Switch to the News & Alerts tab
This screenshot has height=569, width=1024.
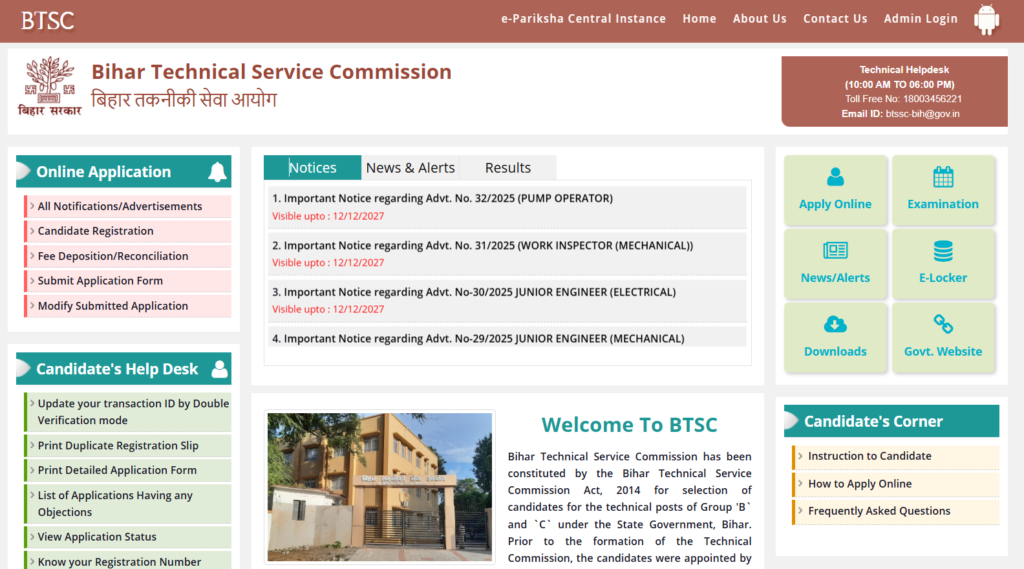pyautogui.click(x=410, y=168)
